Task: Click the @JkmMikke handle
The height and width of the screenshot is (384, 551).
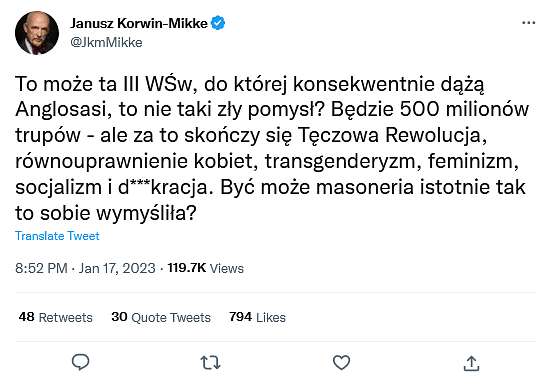Action: pos(106,43)
